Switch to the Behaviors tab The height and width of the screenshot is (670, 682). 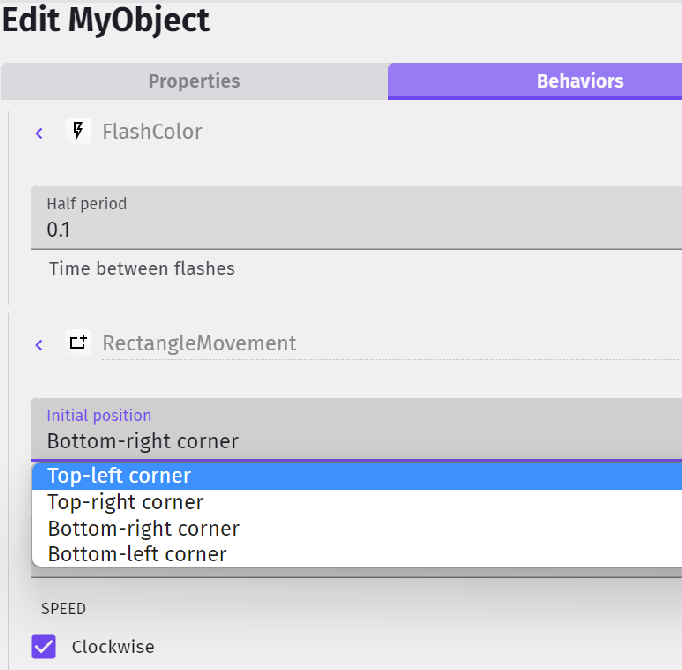point(579,82)
